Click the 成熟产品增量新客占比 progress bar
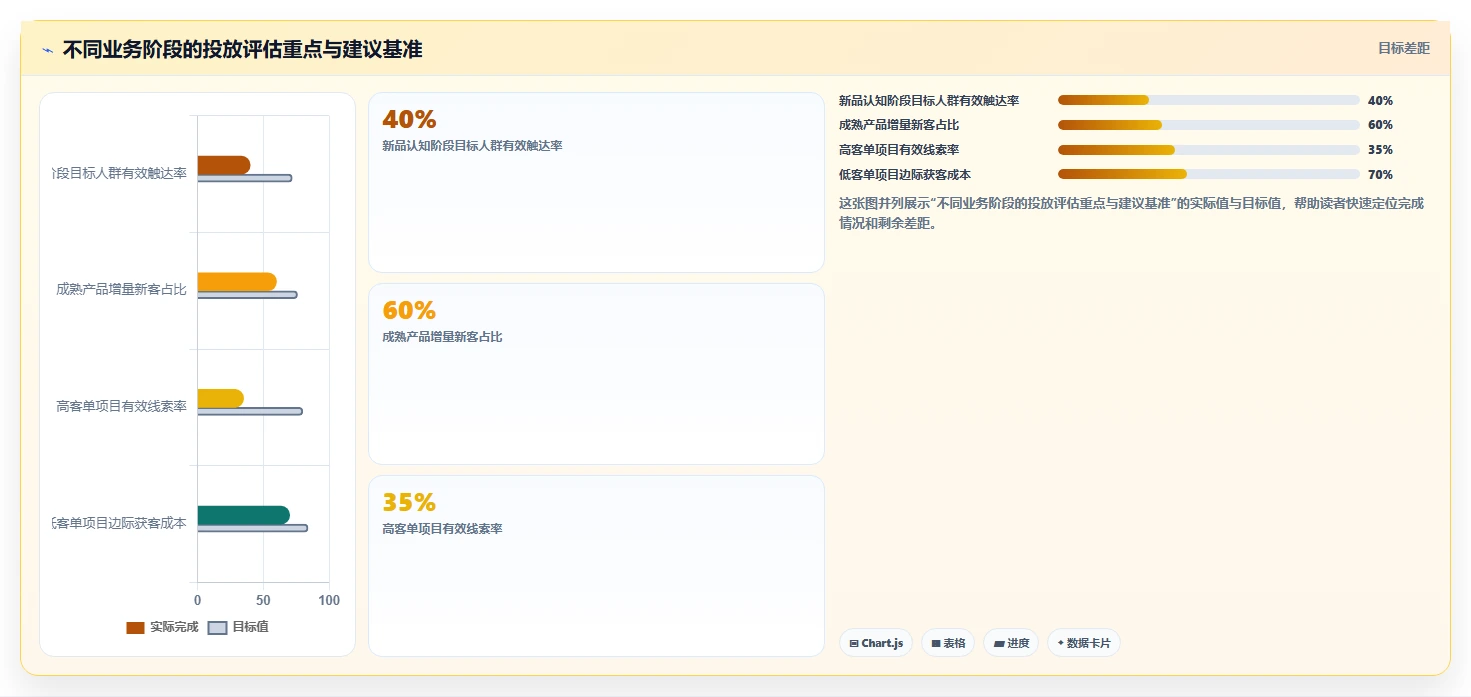The width and height of the screenshot is (1471, 697). 1209,125
